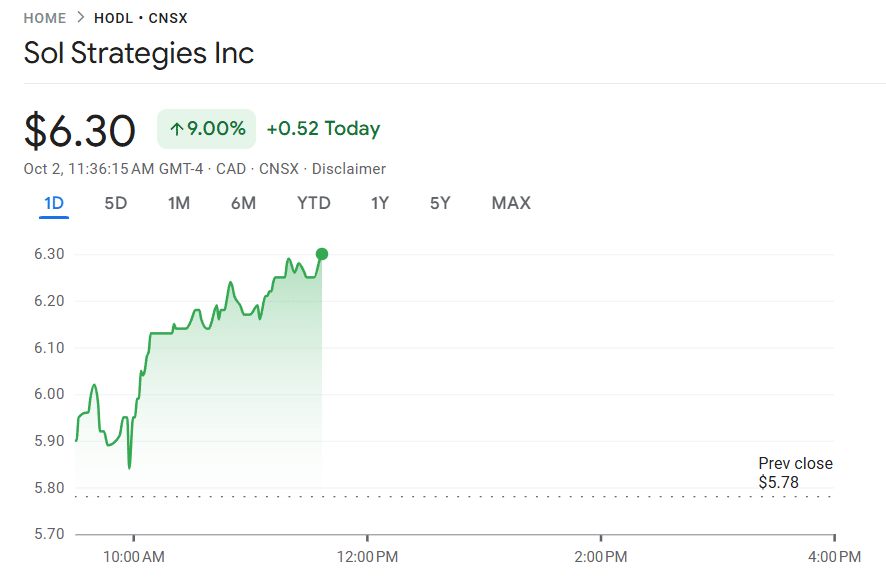Screen dimensions: 886x585
Task: Click the Sol Strategies Inc title
Action: [138, 53]
